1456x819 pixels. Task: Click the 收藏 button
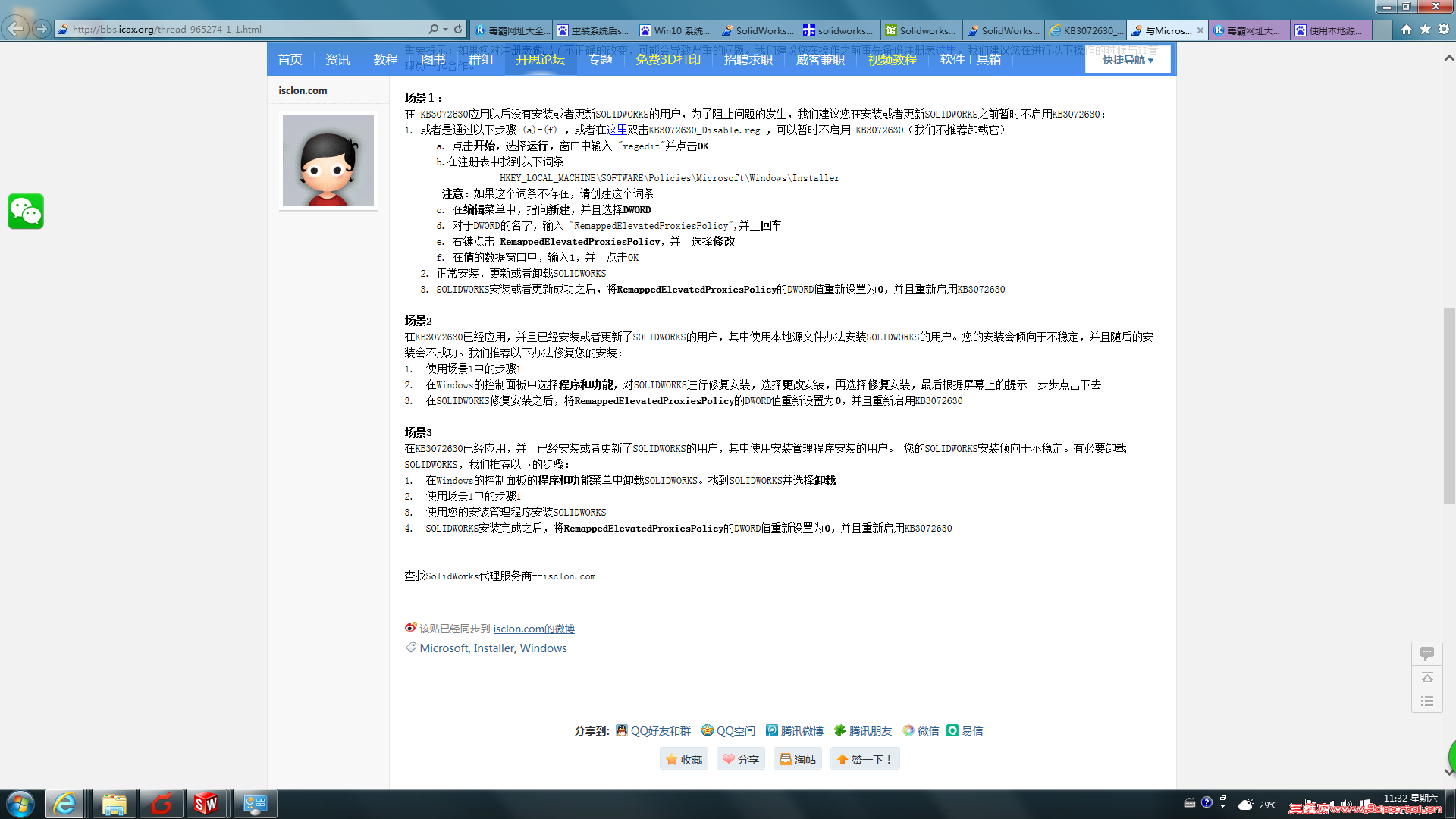683,759
